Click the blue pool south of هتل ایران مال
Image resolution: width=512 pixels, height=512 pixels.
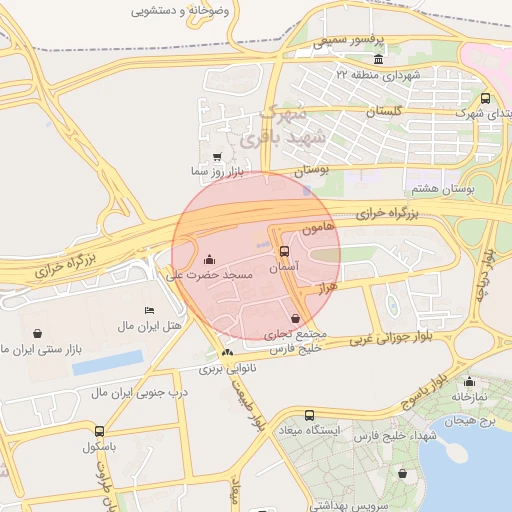click(108, 363)
